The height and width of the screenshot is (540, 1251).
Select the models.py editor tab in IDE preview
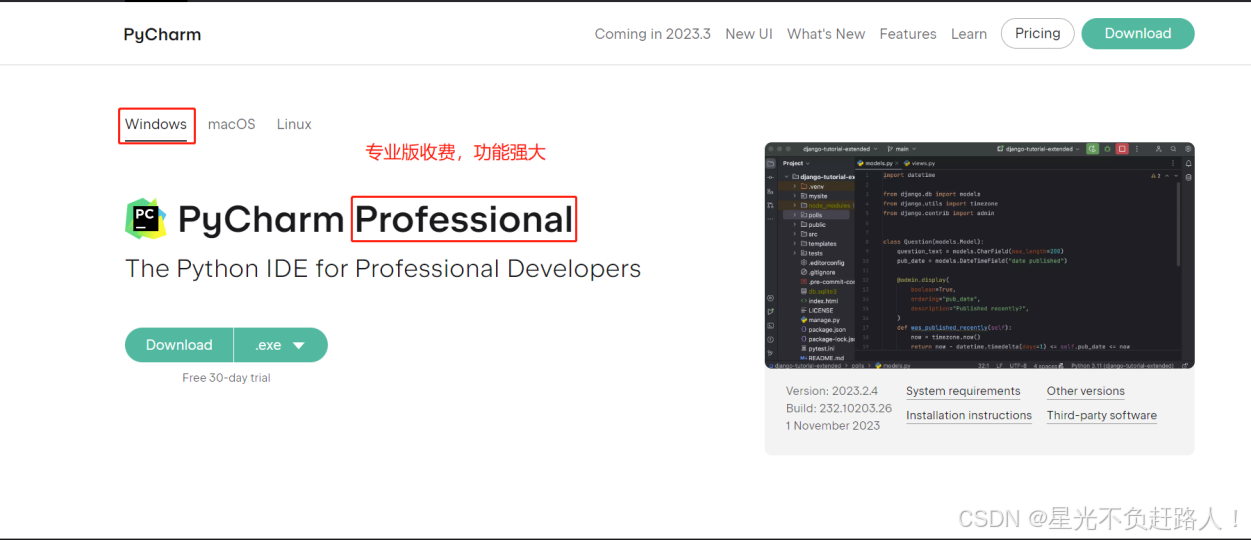point(876,163)
